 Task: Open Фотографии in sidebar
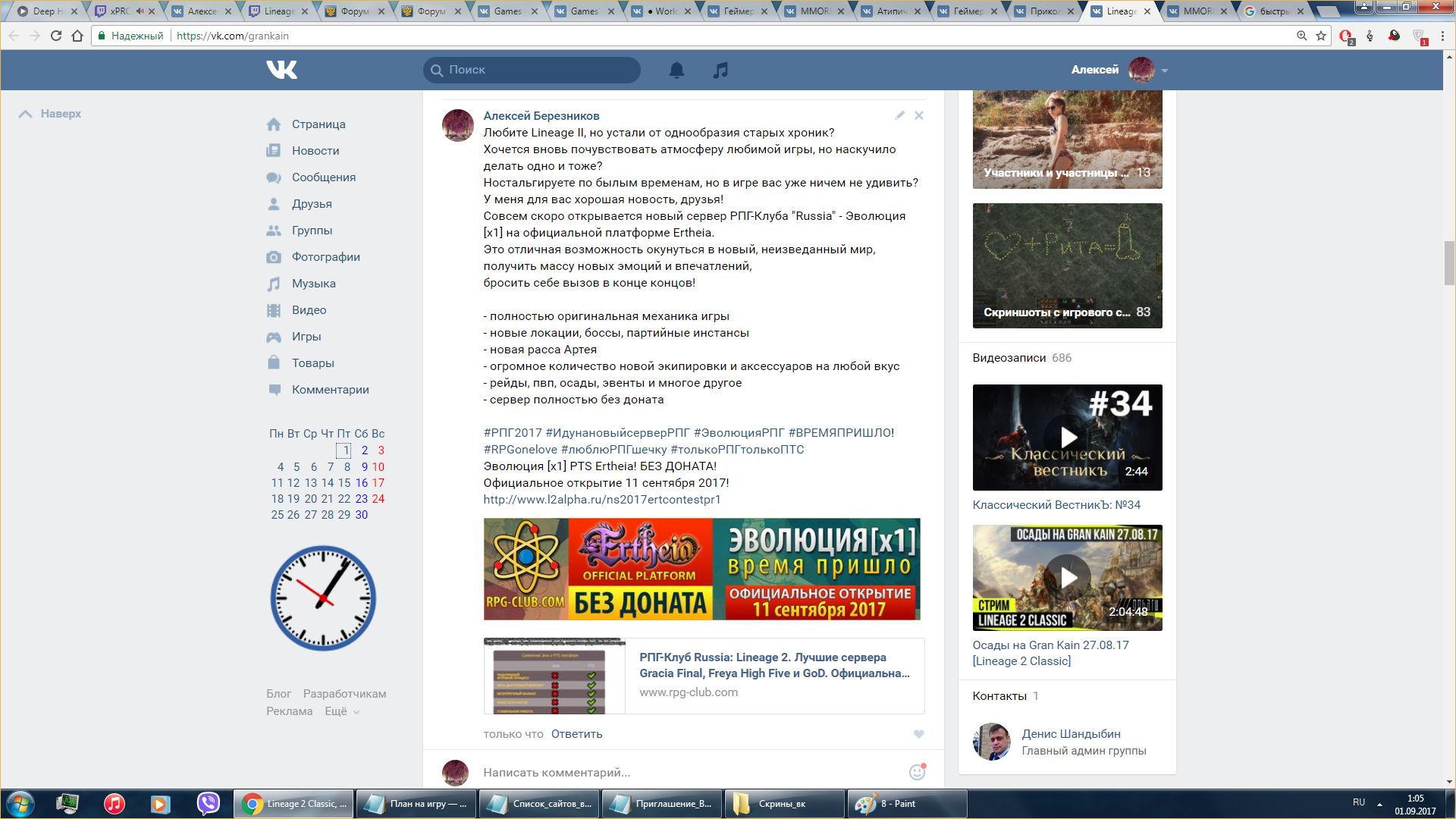pyautogui.click(x=326, y=257)
